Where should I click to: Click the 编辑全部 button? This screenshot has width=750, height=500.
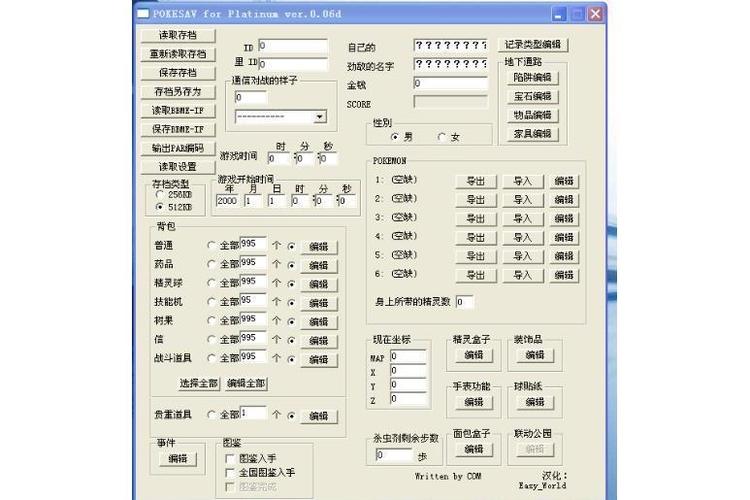pos(246,383)
